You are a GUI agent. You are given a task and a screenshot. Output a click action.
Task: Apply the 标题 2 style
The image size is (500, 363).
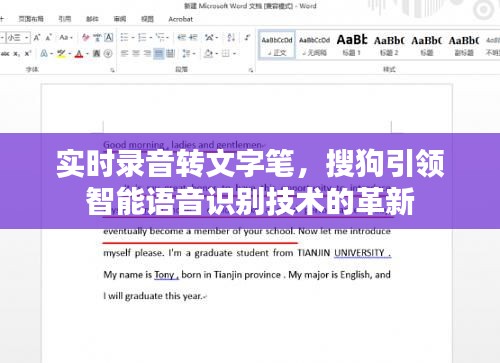click(389, 45)
